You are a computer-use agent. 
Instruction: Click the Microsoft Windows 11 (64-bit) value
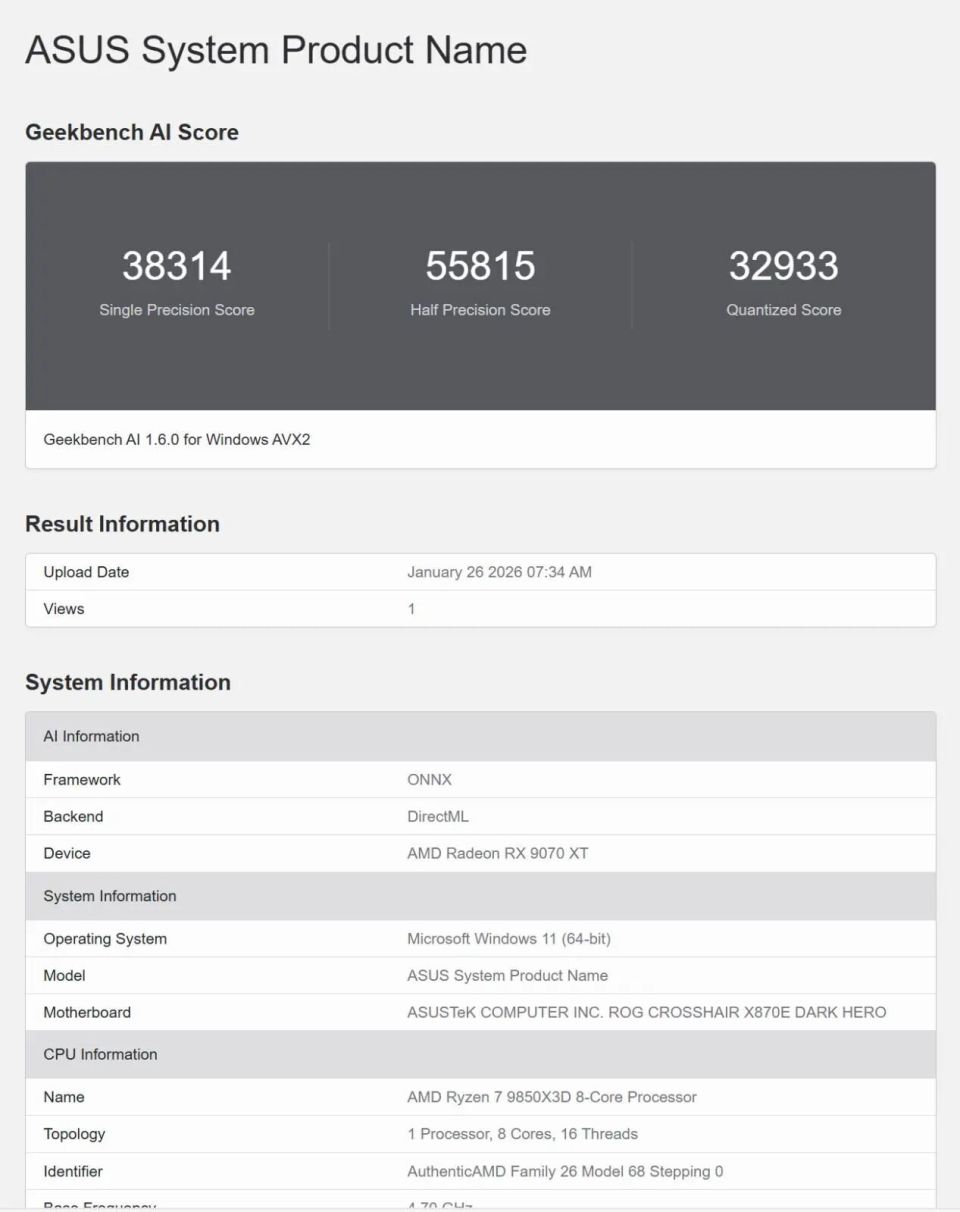point(509,939)
